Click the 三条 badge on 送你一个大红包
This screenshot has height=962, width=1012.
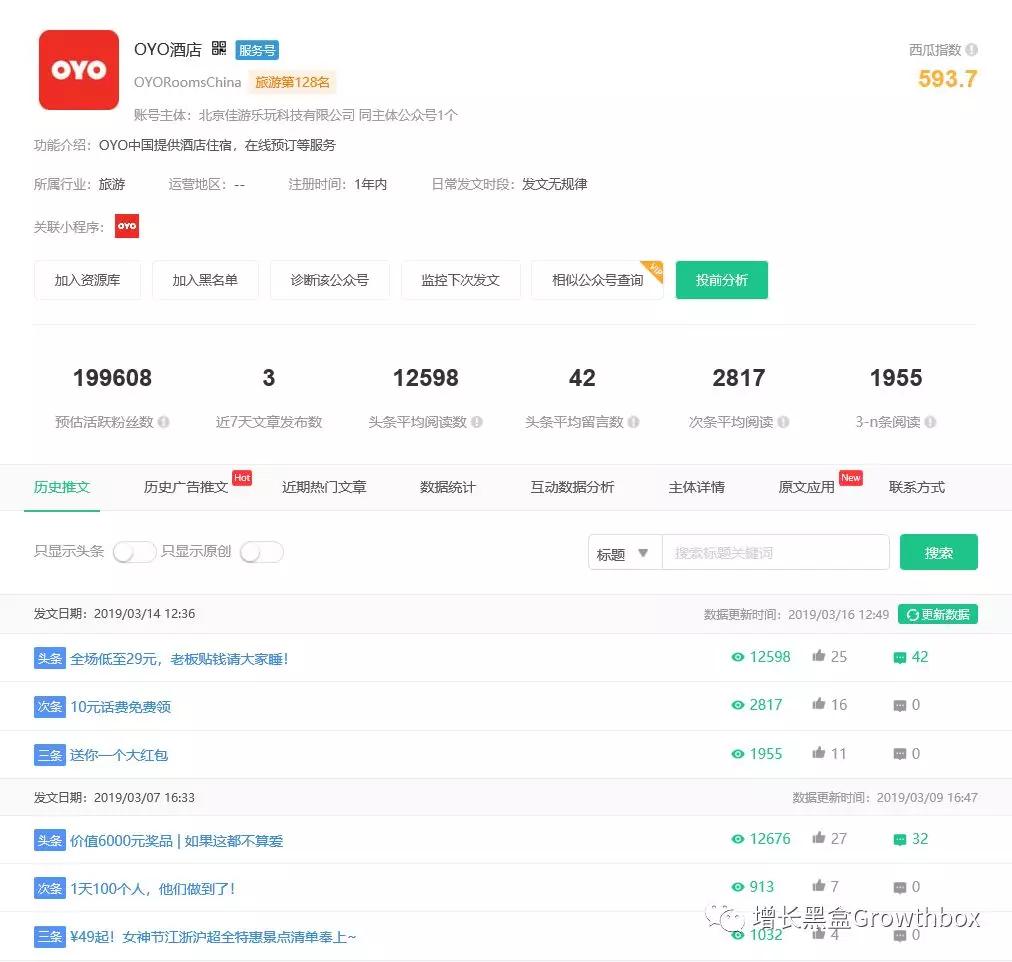(x=50, y=755)
